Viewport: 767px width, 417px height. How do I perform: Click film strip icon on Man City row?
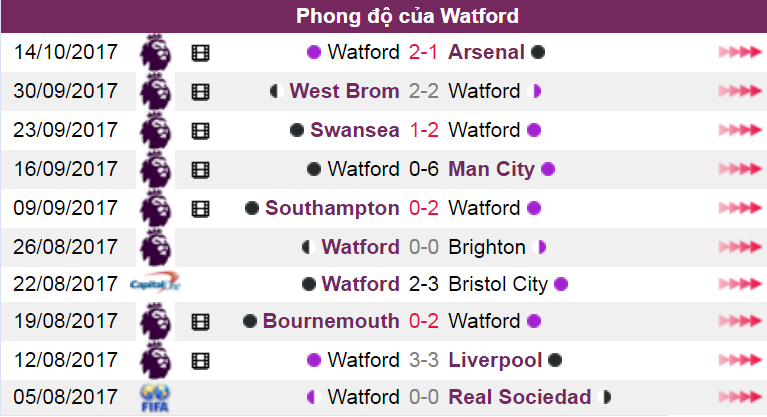(201, 170)
